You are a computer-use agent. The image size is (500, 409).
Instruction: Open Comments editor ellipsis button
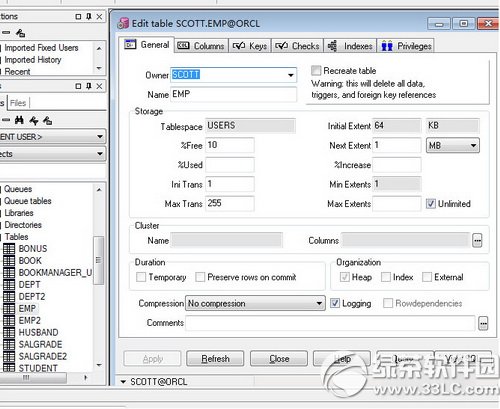click(x=483, y=323)
